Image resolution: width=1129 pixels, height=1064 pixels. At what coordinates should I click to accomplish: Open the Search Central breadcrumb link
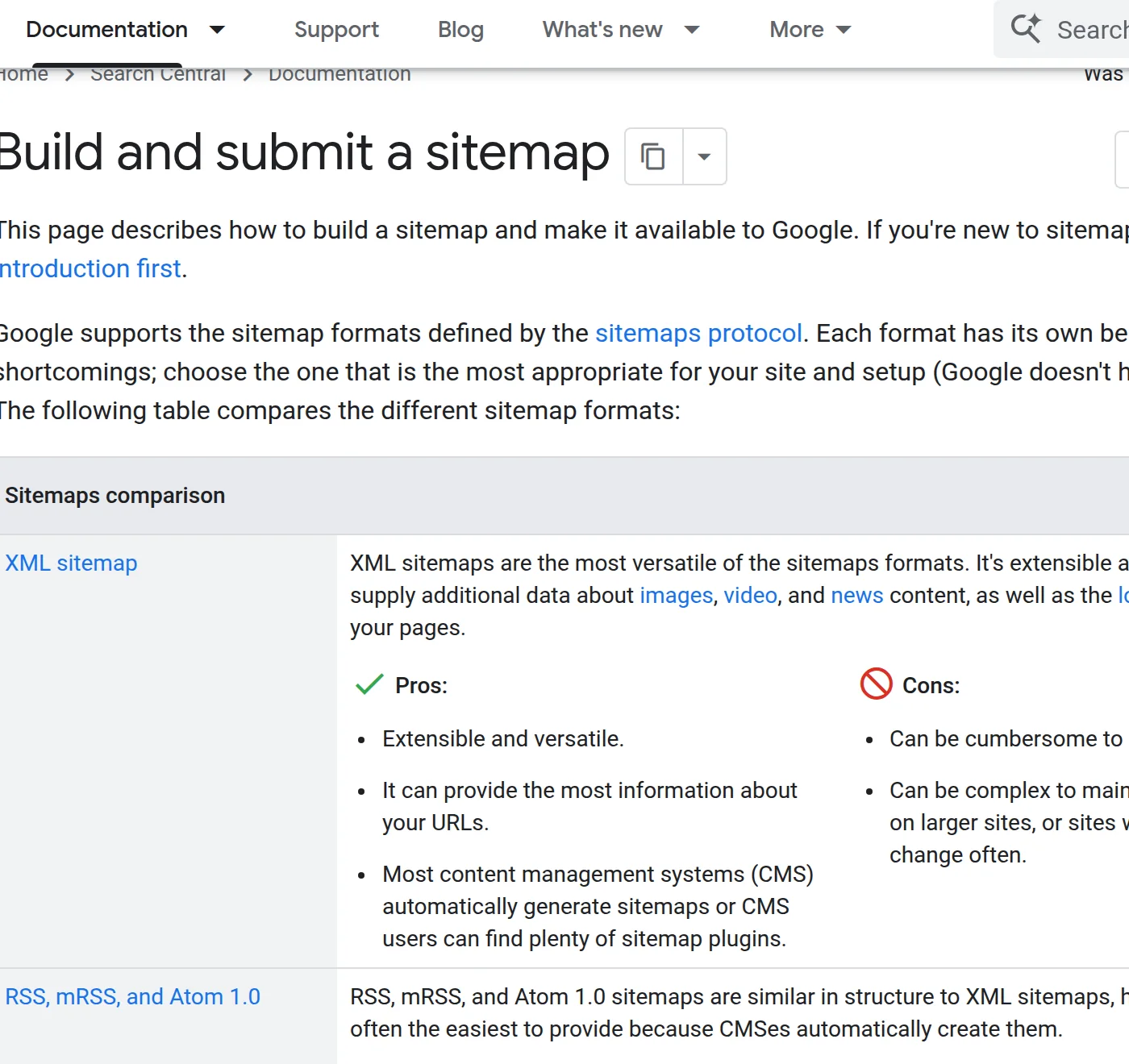(x=158, y=73)
